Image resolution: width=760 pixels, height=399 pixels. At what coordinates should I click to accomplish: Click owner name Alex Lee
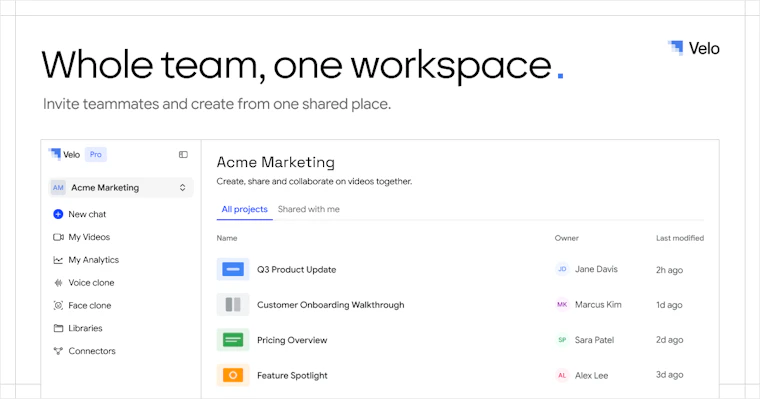[x=591, y=375]
